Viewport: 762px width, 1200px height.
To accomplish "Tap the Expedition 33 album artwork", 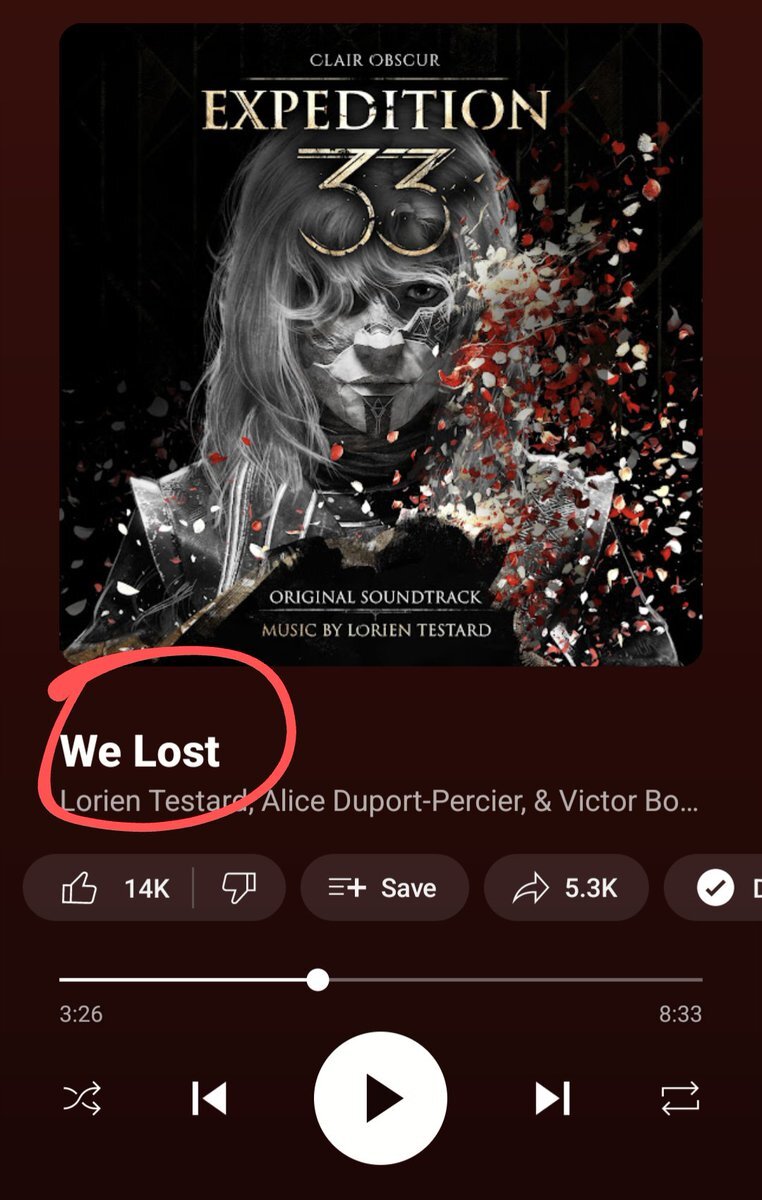I will pos(381,345).
